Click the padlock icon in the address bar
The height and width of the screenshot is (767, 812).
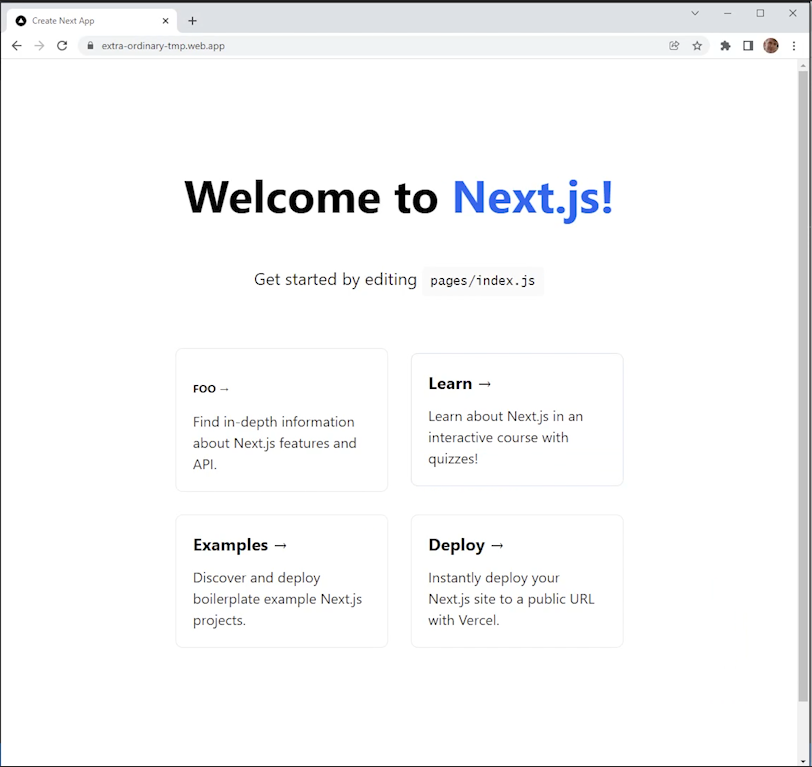click(89, 45)
